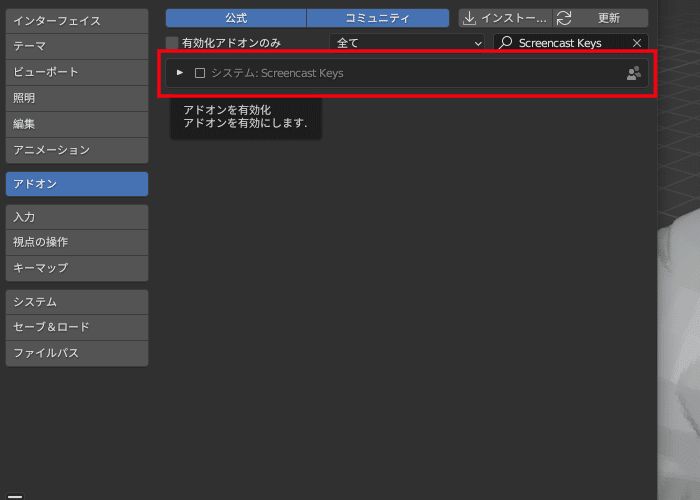Enable 有効化アドオンのみ checkbox
700x500 pixels.
point(172,43)
